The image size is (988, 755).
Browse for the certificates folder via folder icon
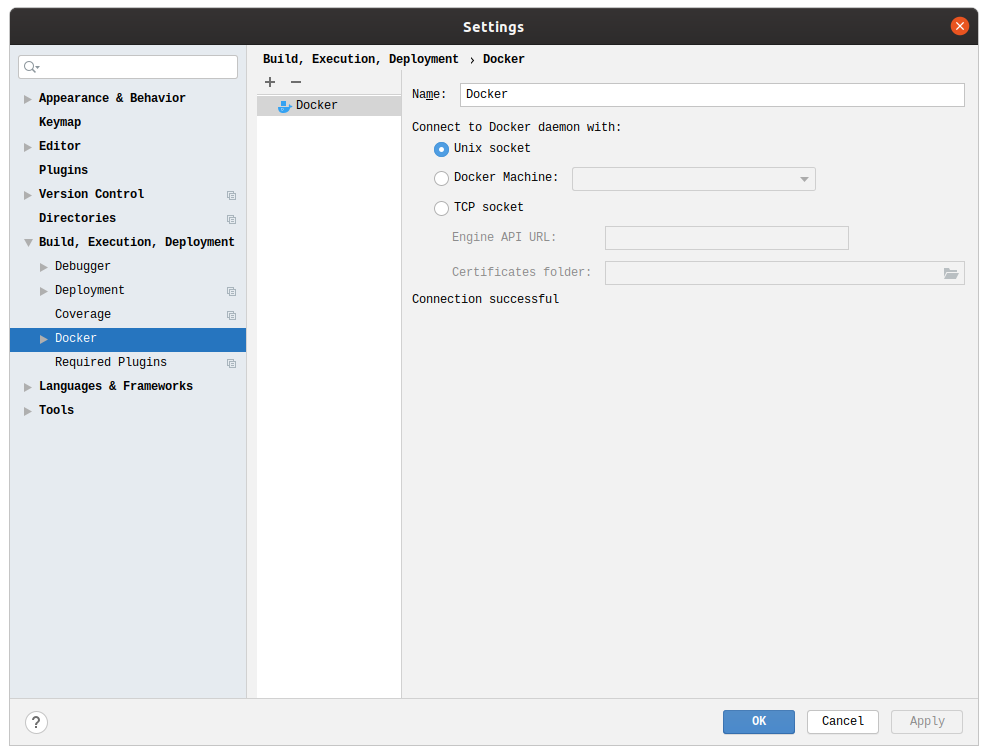coord(951,273)
